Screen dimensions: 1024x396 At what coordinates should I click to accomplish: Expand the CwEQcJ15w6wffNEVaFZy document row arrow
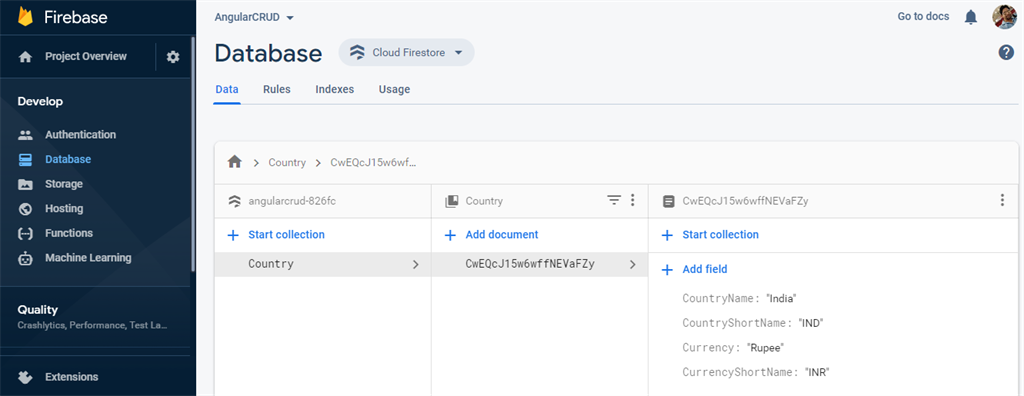pyautogui.click(x=632, y=265)
